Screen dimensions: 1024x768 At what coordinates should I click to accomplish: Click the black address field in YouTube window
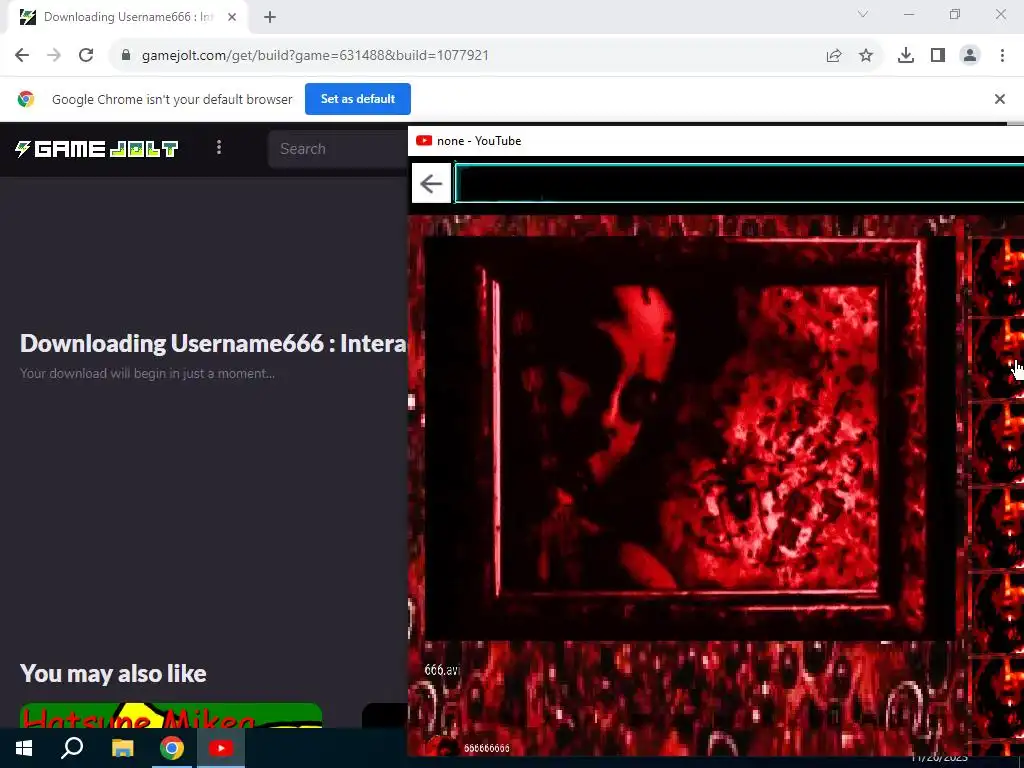(739, 184)
